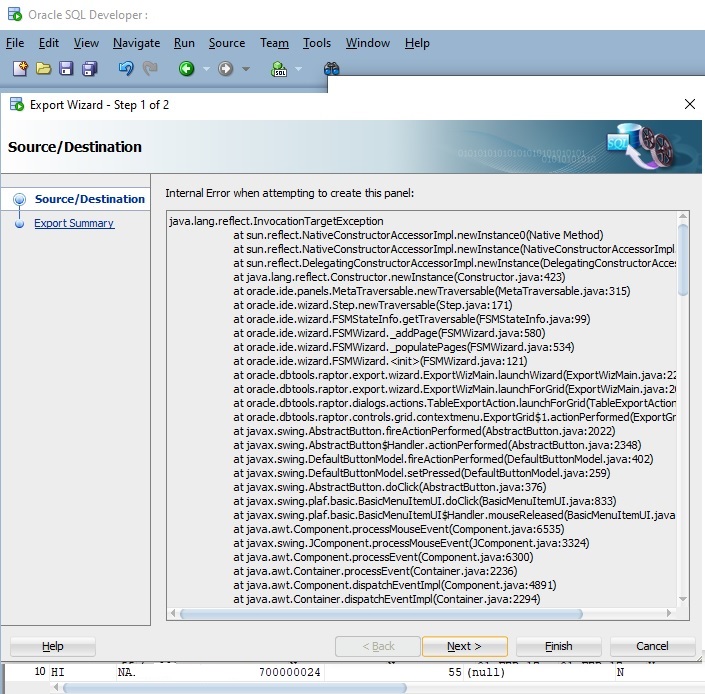Open the Run menu

coord(184,43)
